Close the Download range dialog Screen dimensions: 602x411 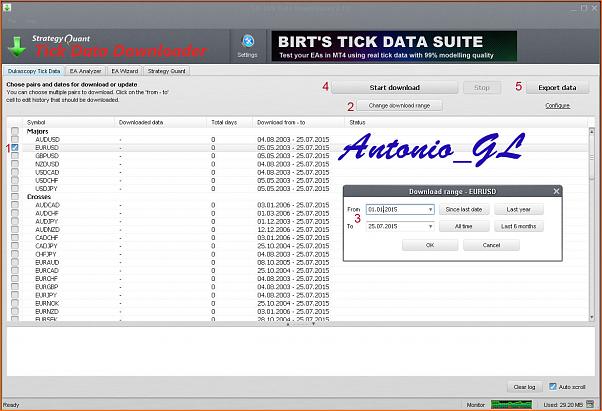556,191
